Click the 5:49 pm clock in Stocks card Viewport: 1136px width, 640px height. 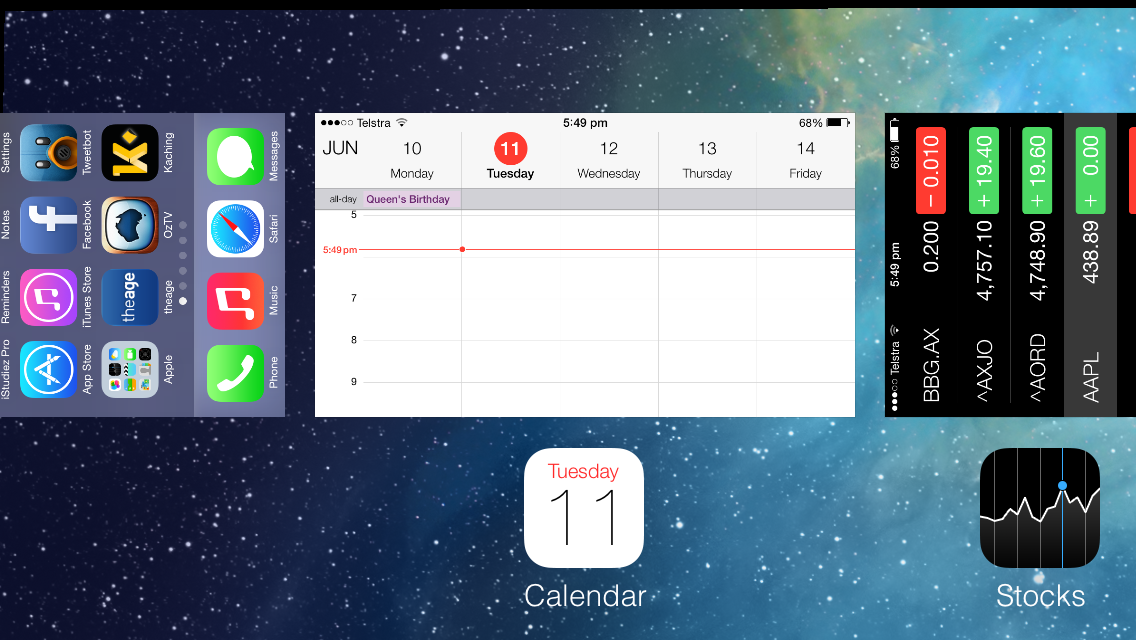(895, 265)
